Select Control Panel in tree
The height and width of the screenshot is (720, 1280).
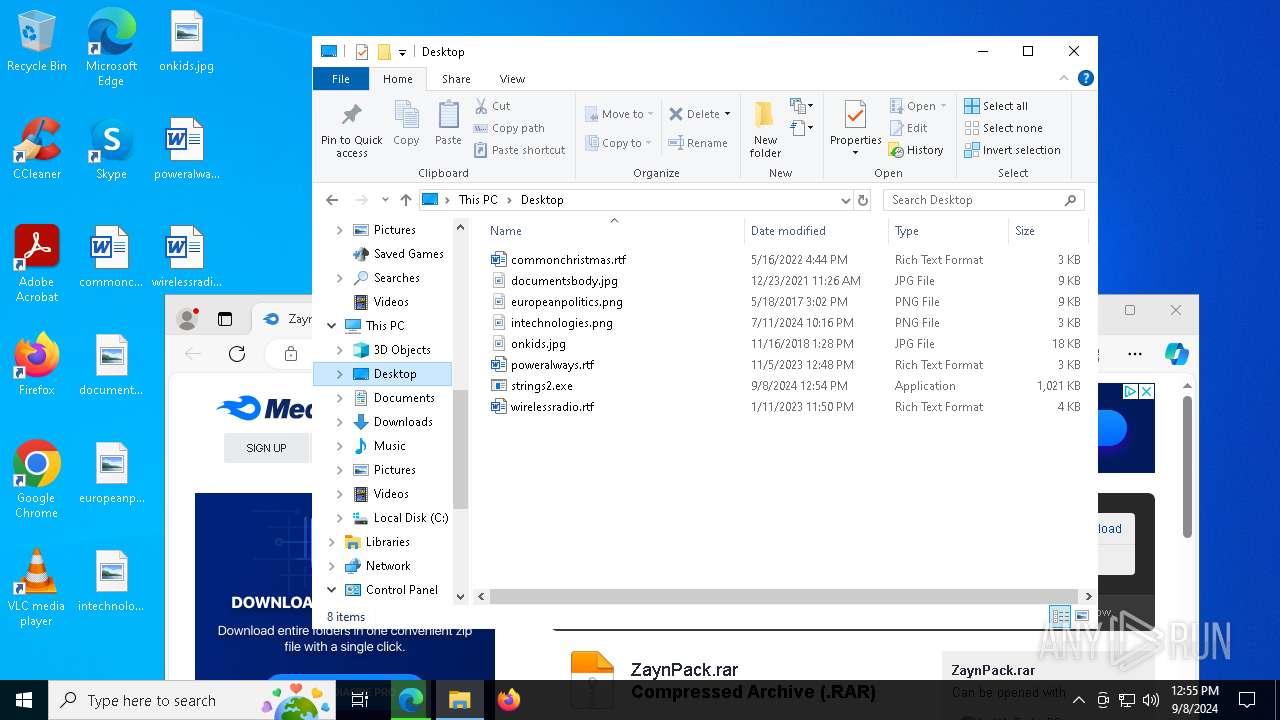pos(402,590)
